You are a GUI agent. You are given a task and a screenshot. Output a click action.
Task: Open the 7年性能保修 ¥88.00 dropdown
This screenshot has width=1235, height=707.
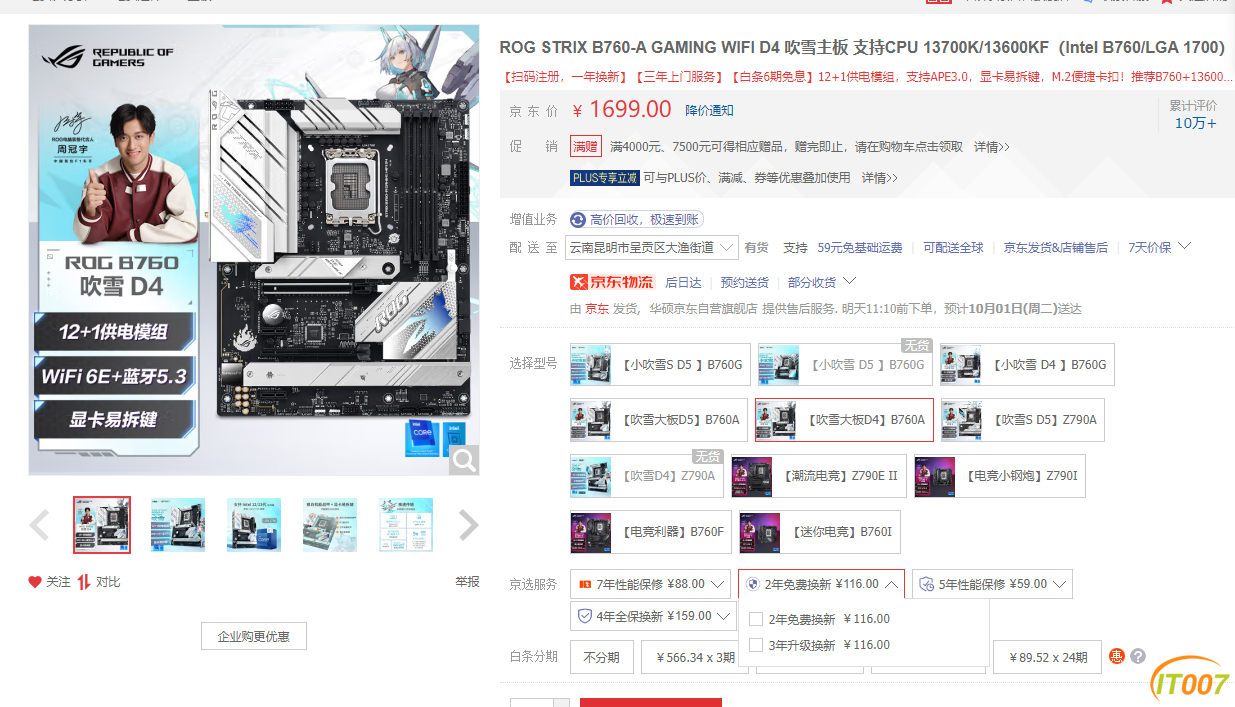652,584
